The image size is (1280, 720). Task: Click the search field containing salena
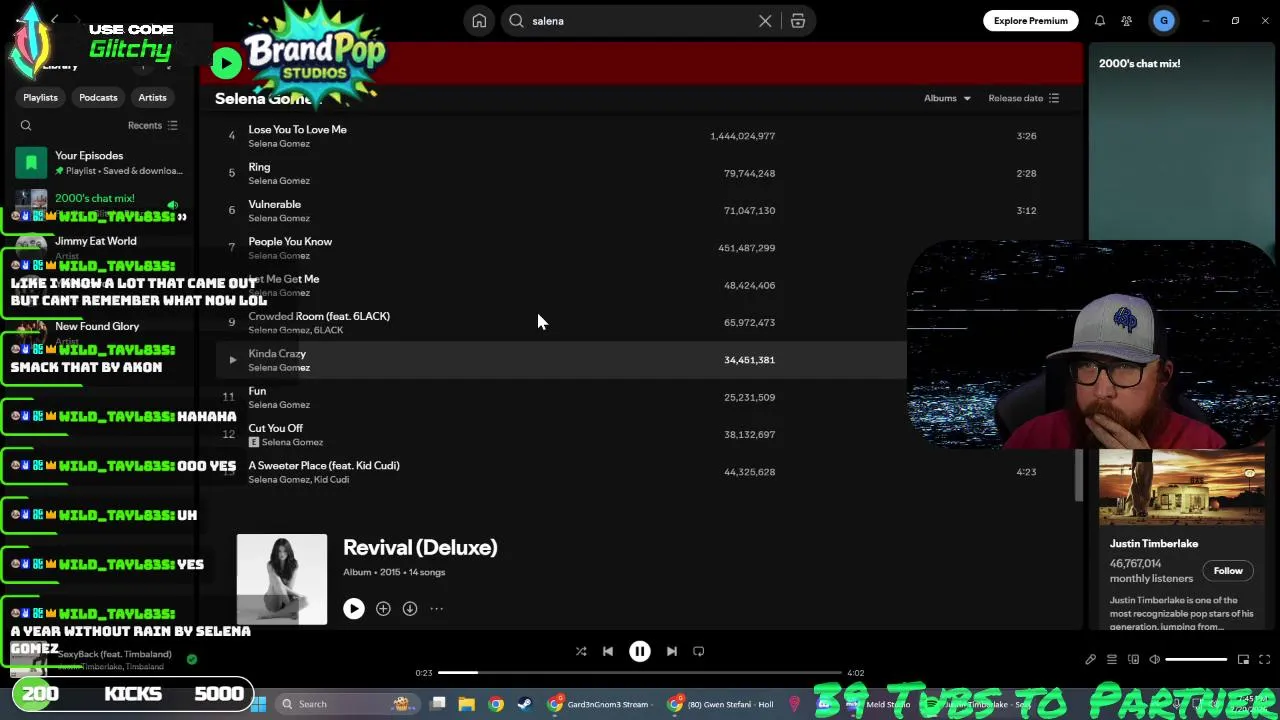(640, 21)
